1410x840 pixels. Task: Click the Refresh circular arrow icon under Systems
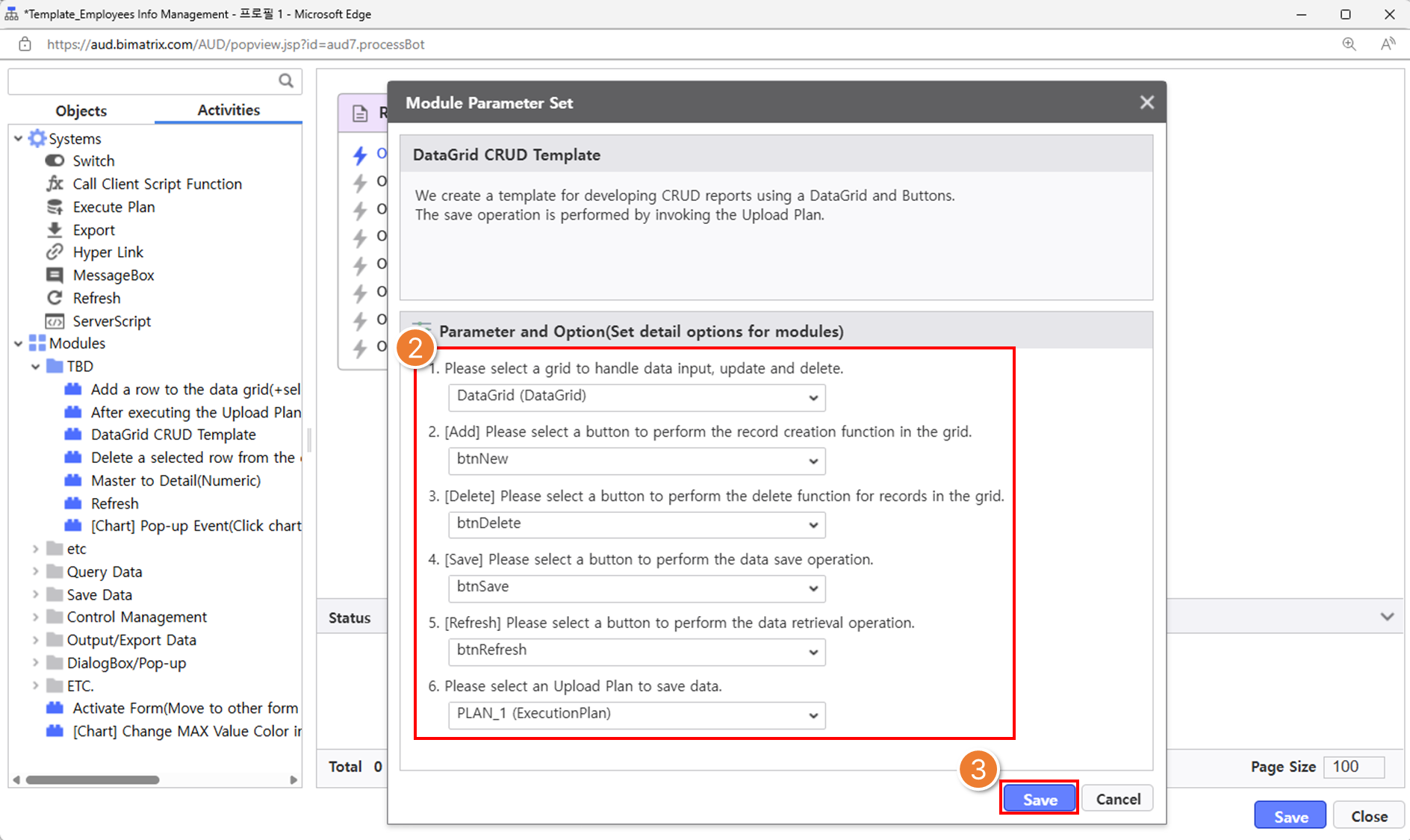(55, 298)
